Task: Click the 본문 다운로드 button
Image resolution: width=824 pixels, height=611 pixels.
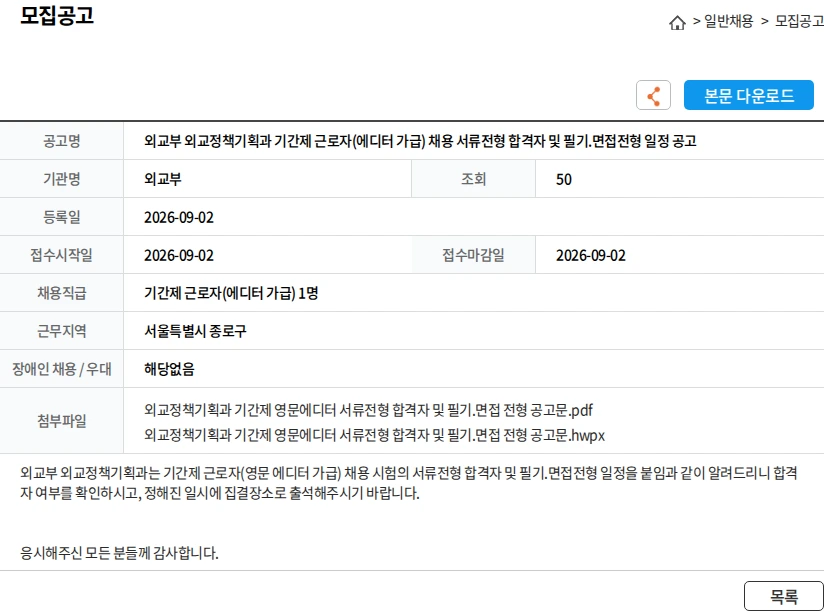Action: tap(748, 95)
